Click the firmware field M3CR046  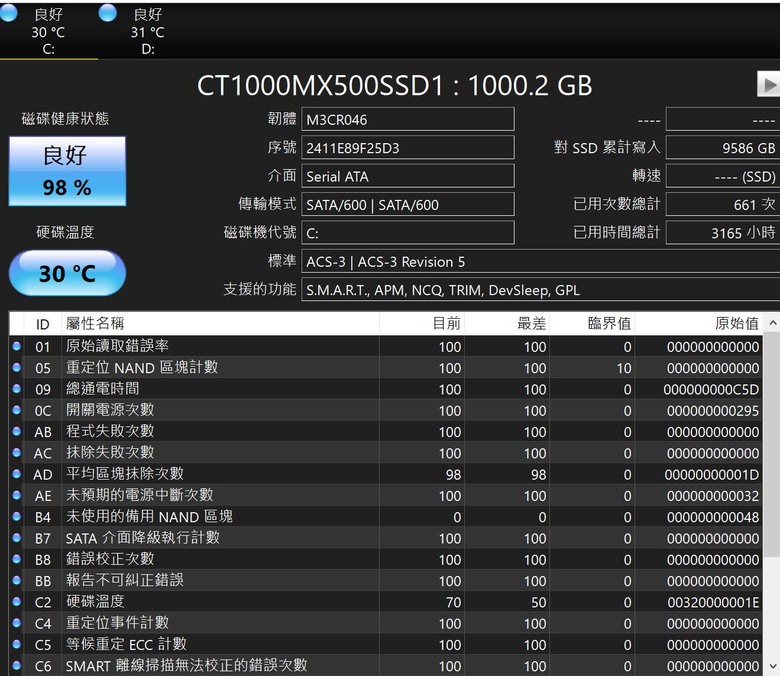(x=408, y=120)
